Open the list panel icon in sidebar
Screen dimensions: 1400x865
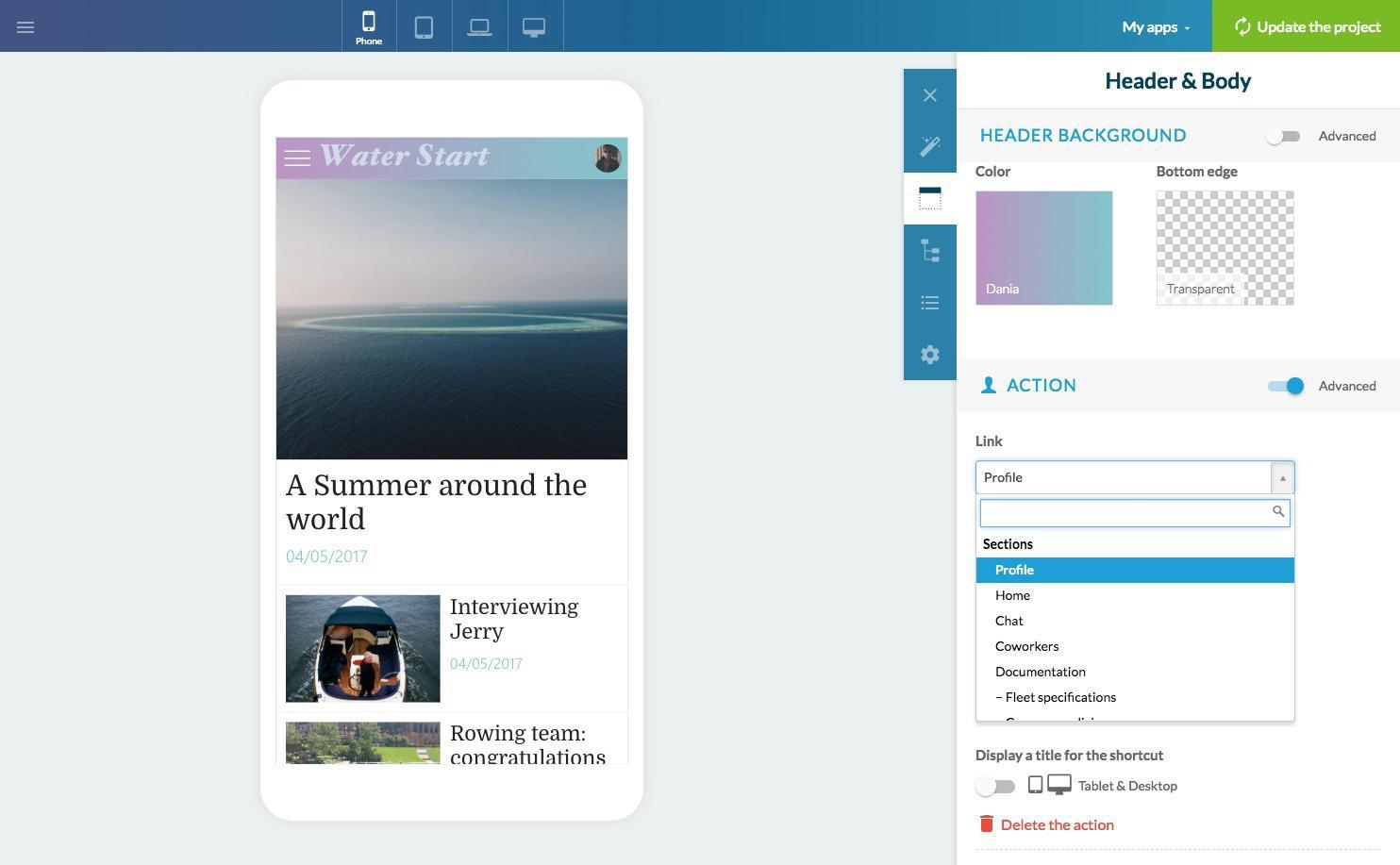(x=930, y=303)
